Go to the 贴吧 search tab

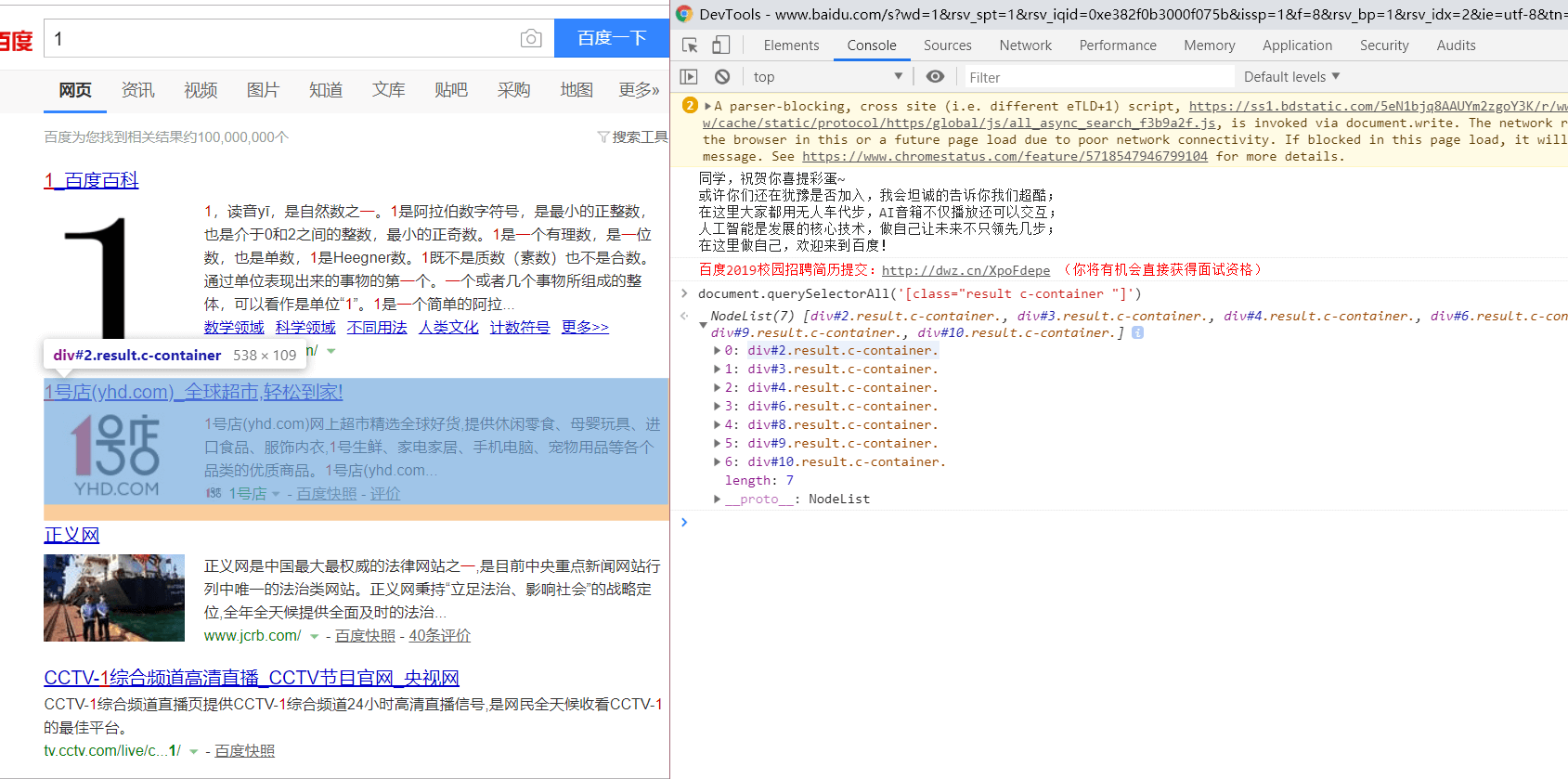(x=451, y=90)
